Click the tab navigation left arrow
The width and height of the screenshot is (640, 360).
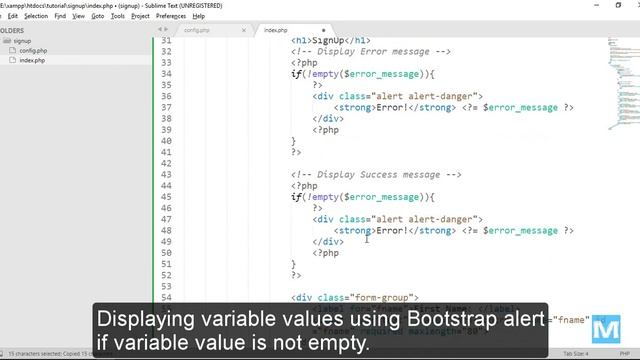(x=160, y=29)
